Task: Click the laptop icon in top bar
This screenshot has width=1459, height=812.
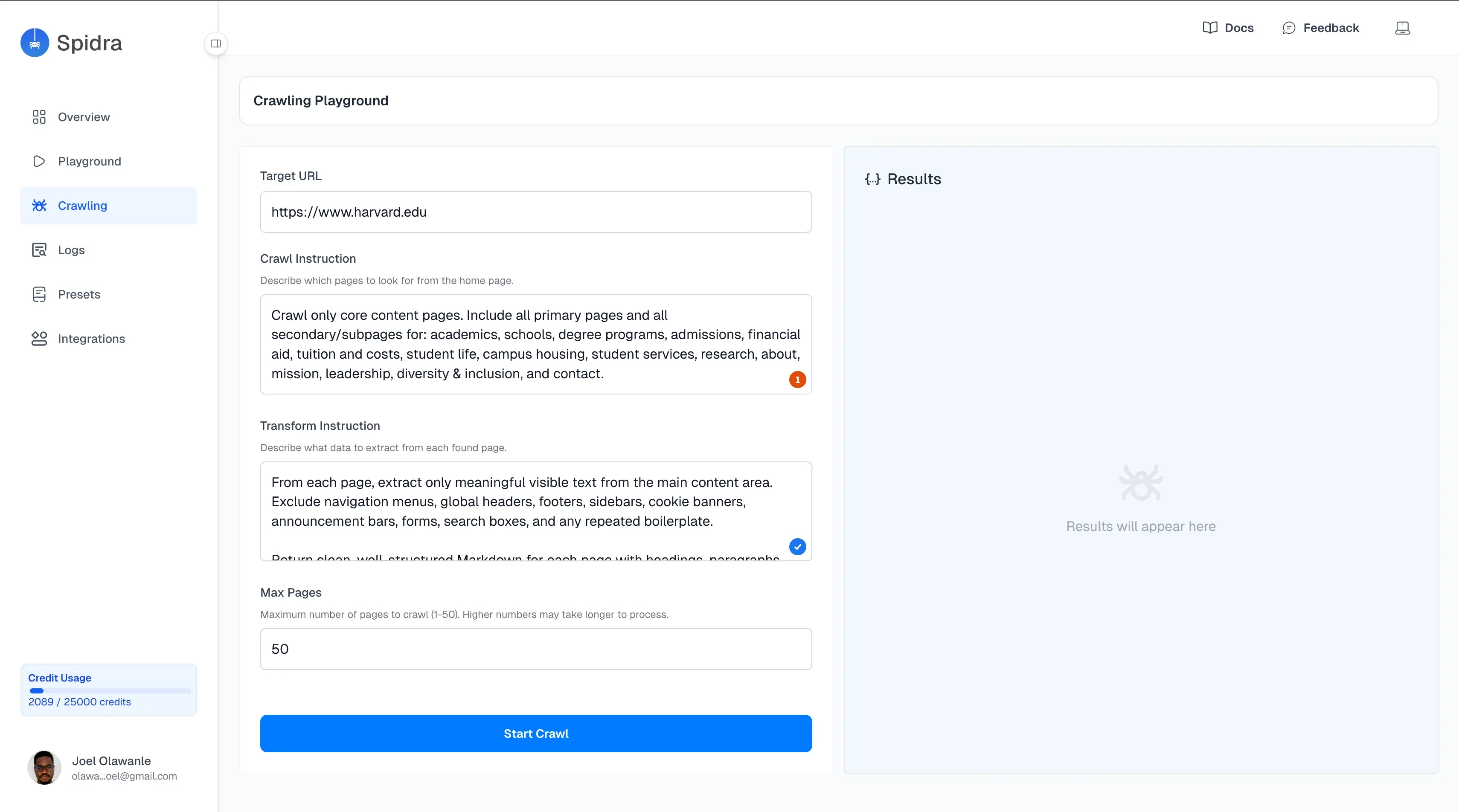Action: 1402,28
